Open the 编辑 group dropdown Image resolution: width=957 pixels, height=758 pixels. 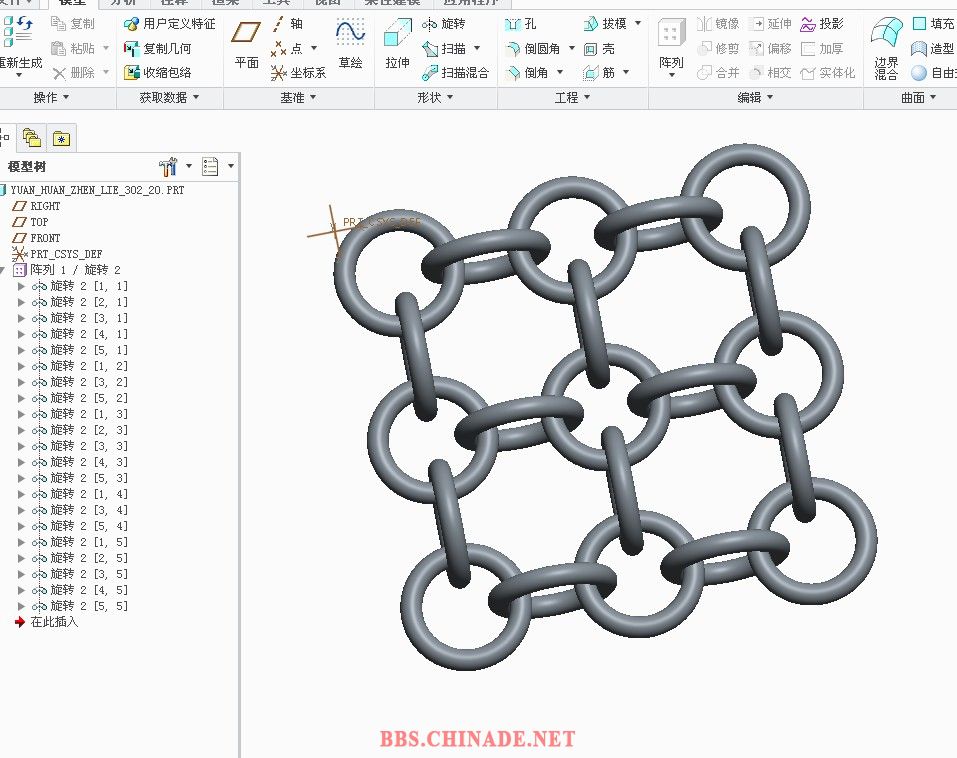tap(755, 97)
